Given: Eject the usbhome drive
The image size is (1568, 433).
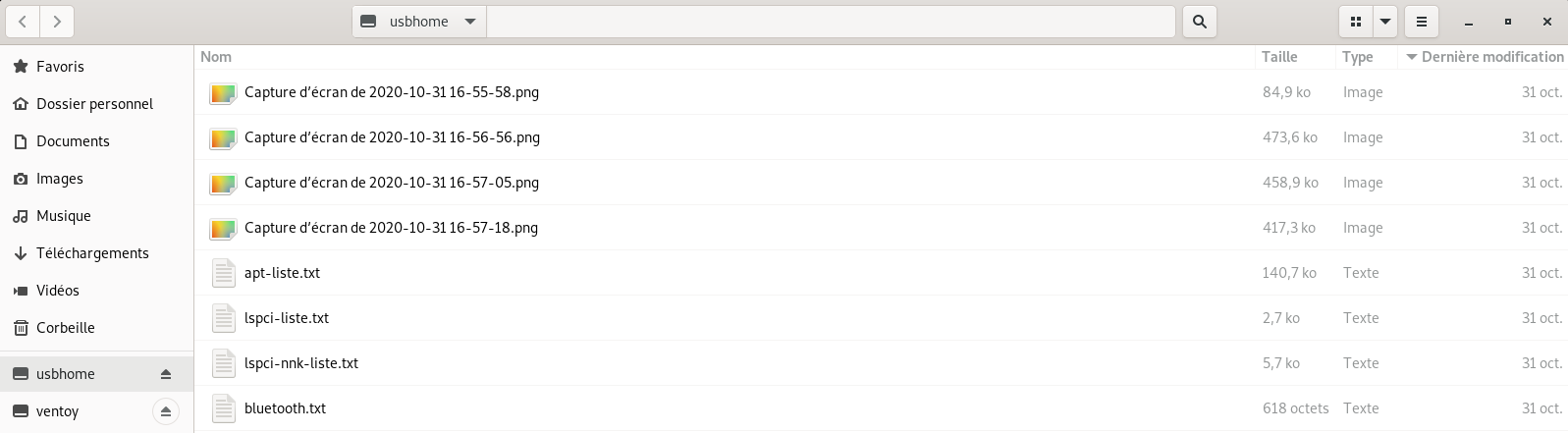Looking at the screenshot, I should [166, 374].
